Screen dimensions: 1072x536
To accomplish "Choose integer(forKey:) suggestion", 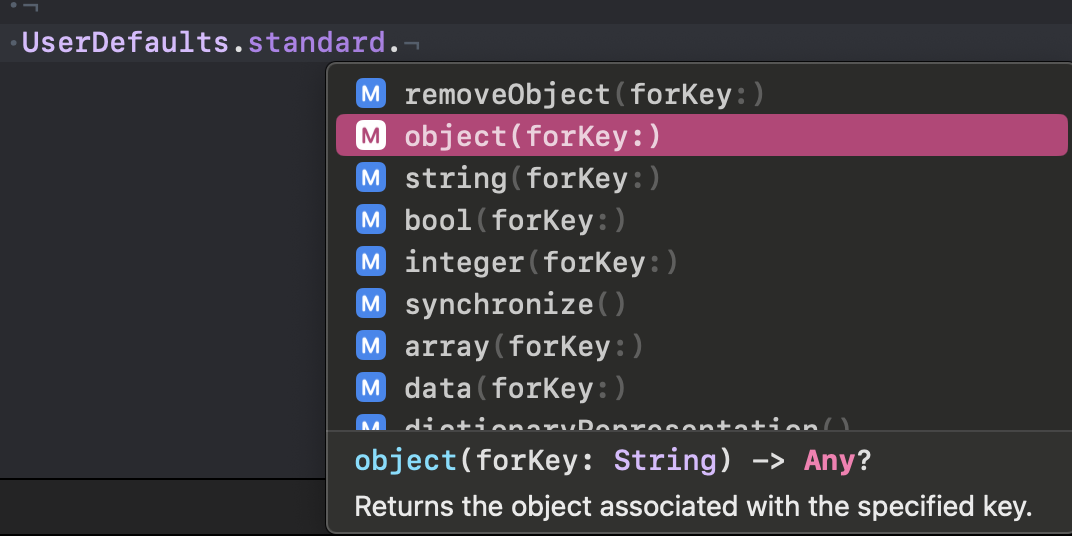I will pyautogui.click(x=701, y=262).
